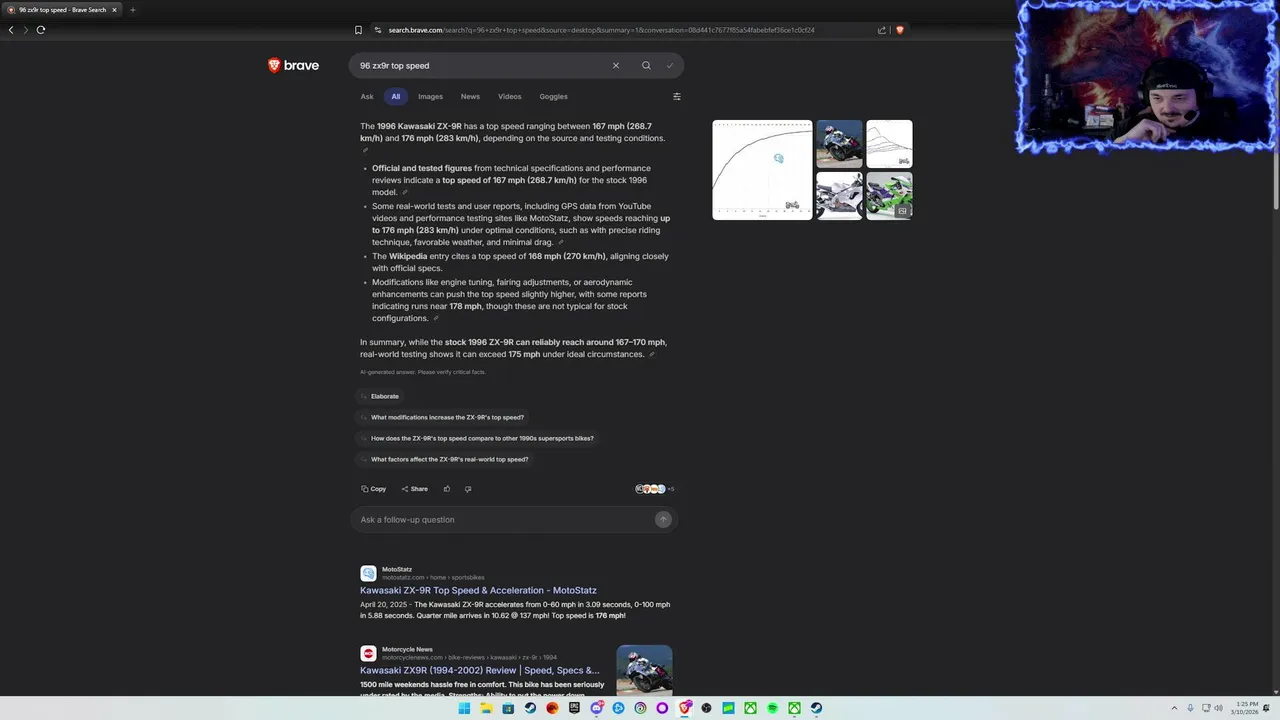Image resolution: width=1280 pixels, height=720 pixels.
Task: Send the follow-up with the arrow button
Action: click(x=663, y=520)
